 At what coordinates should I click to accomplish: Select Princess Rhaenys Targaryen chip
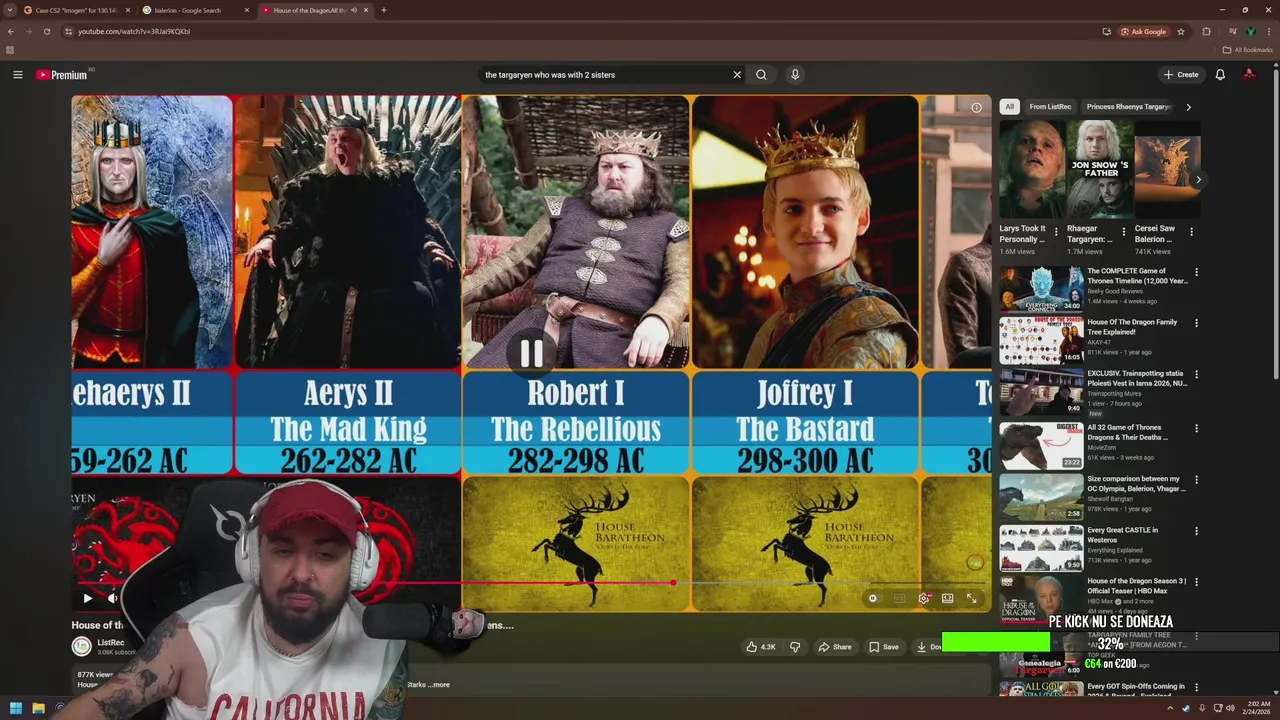[1129, 107]
